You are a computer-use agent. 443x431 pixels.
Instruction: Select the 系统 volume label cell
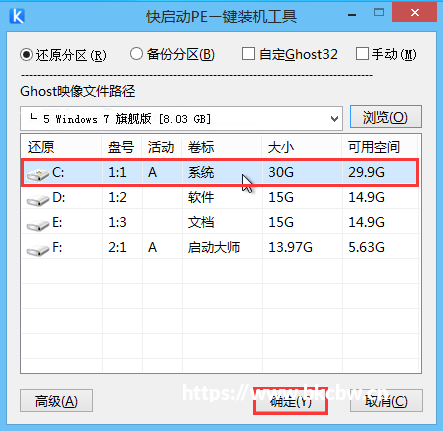201,173
